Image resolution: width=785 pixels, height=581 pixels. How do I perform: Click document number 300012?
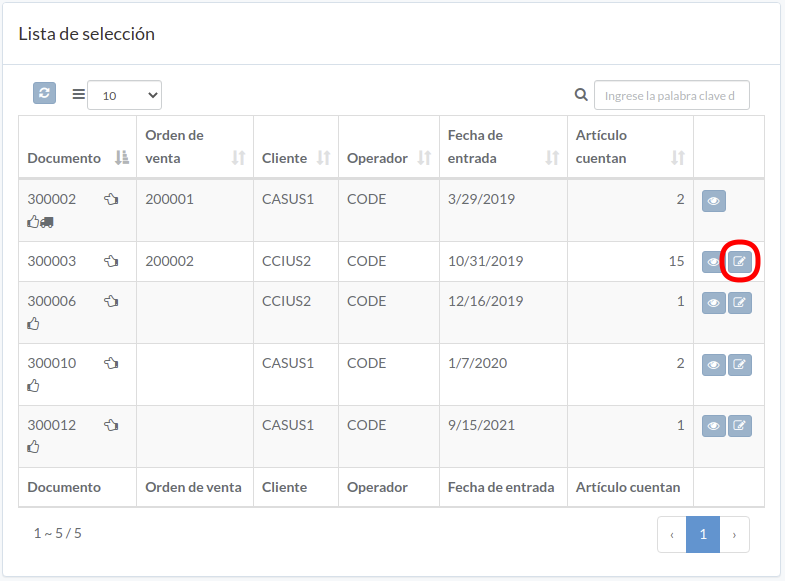(x=52, y=425)
